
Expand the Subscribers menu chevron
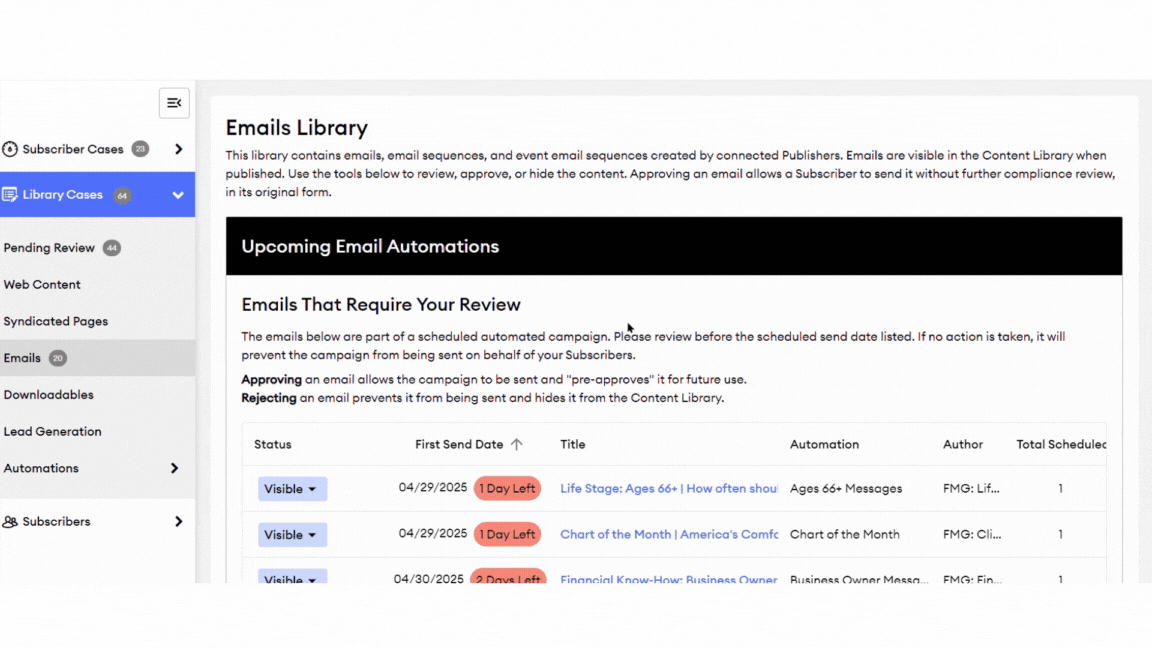pos(178,522)
